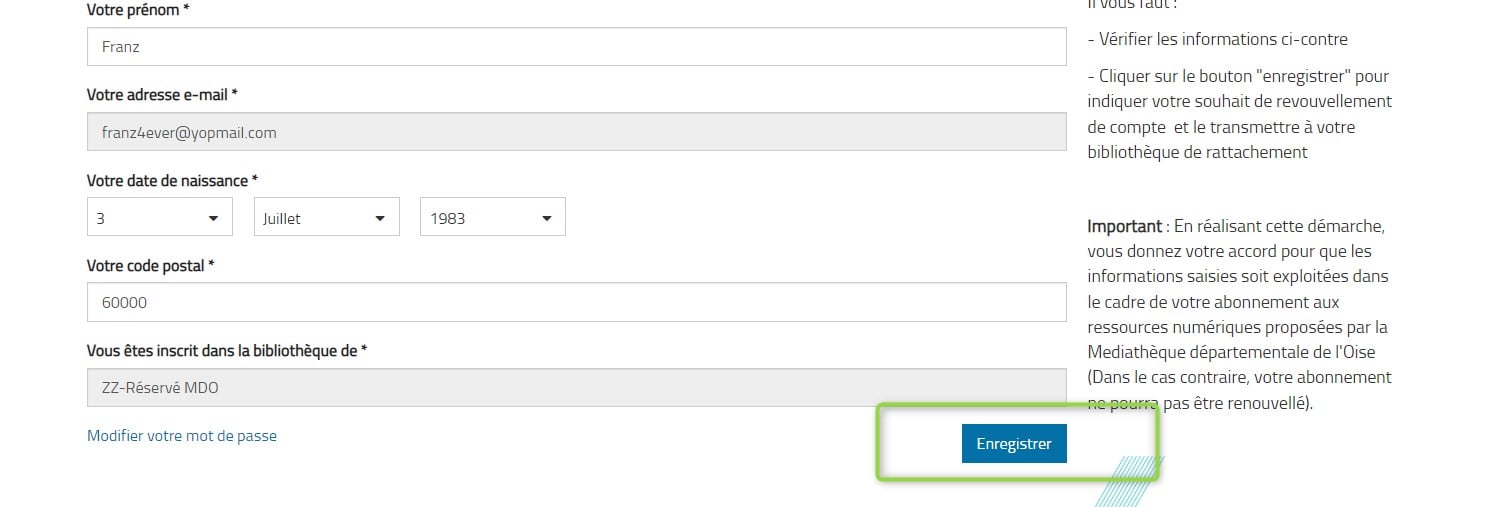Open the birth day dropdown showing 3
1495x507 pixels.
coord(160,217)
